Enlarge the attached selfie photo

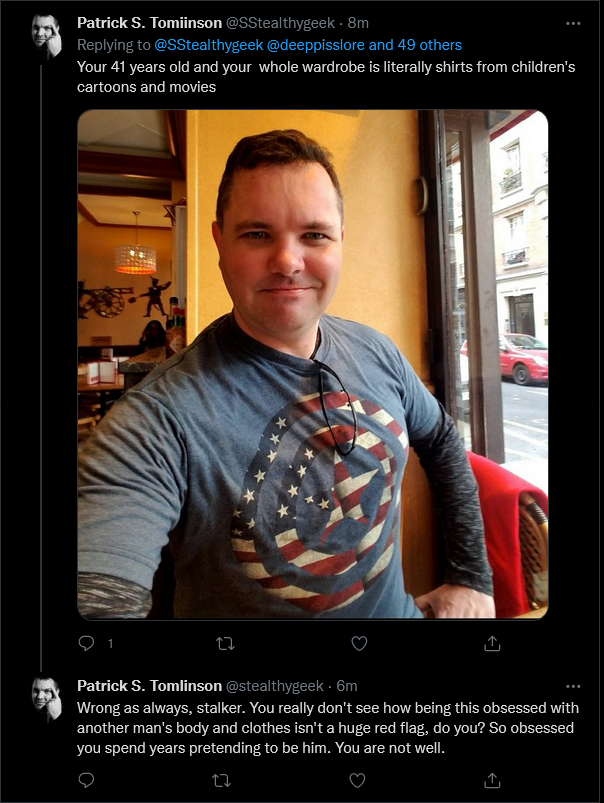(x=313, y=364)
